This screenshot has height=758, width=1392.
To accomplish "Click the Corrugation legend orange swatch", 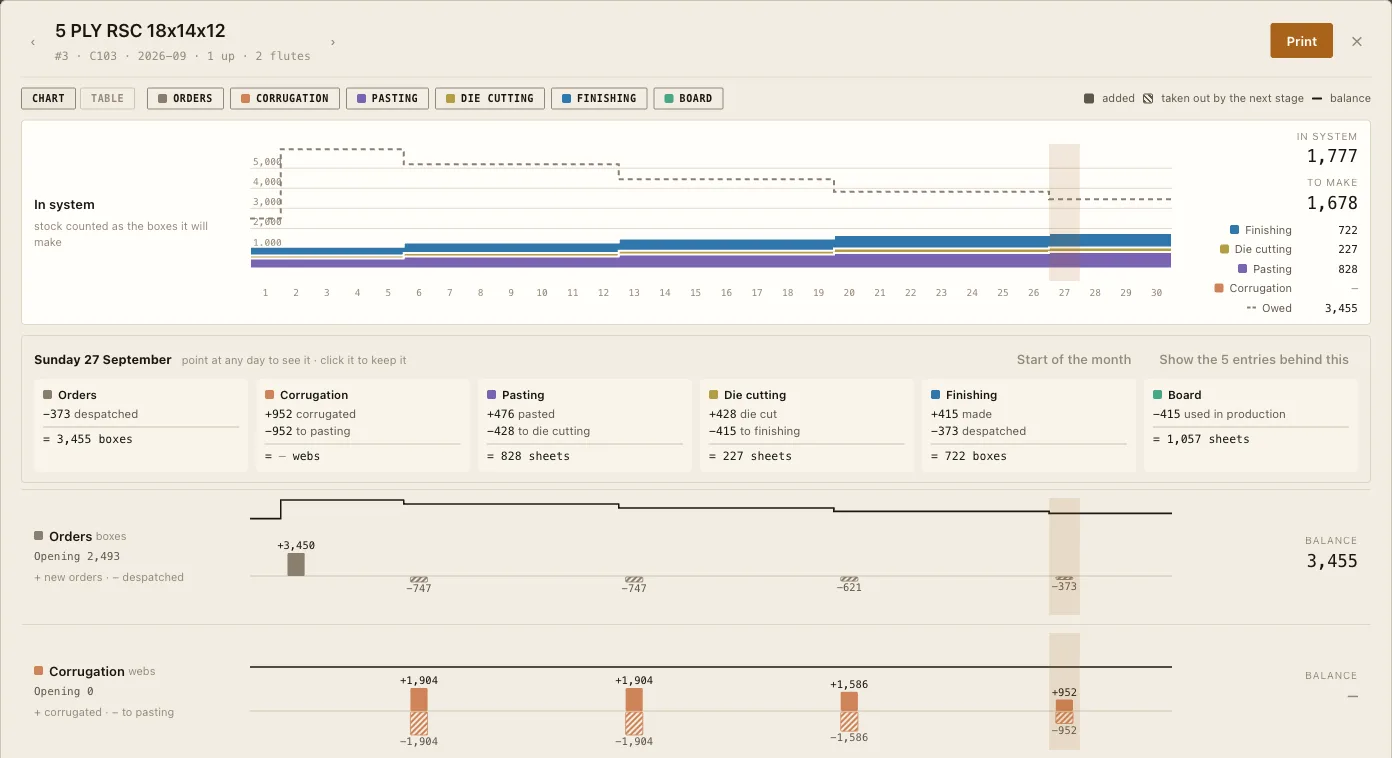I will click(x=1219, y=288).
